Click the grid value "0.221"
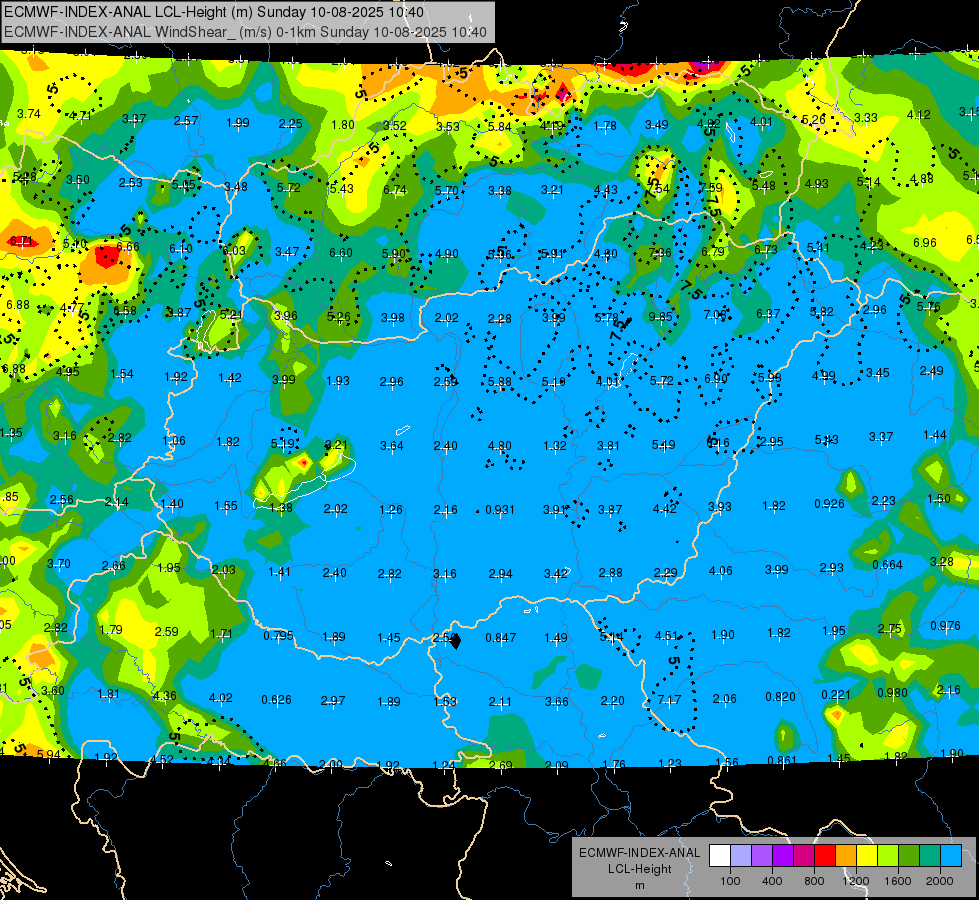Screen dimensions: 979x900 [836, 695]
